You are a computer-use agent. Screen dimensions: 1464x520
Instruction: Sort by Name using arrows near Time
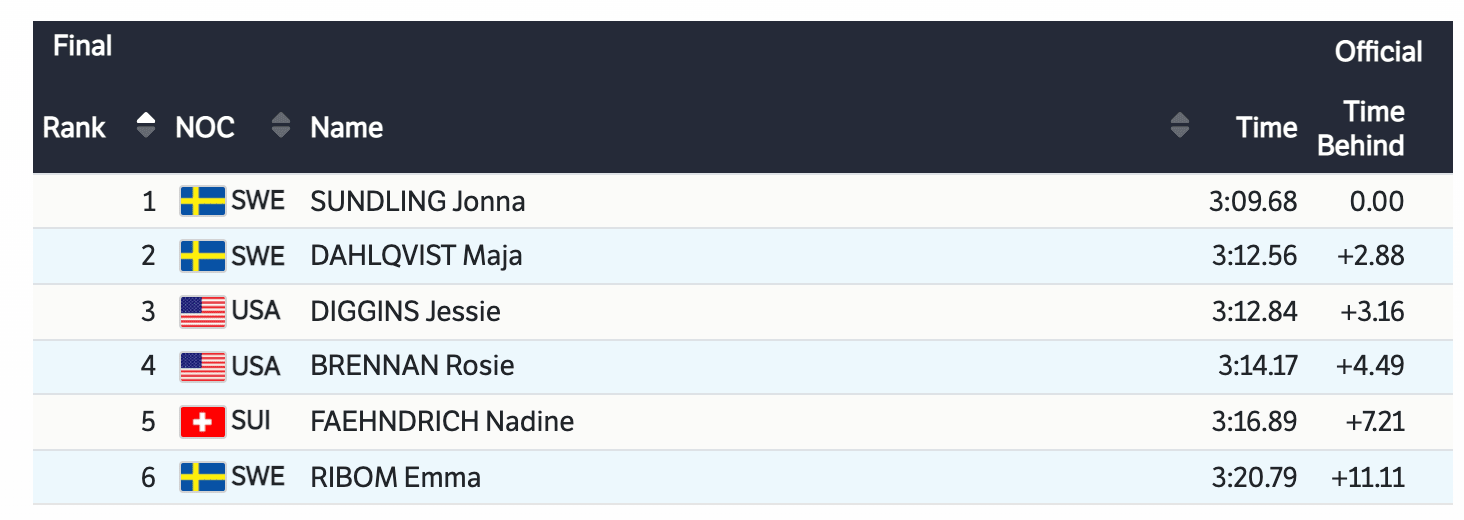tap(1180, 127)
